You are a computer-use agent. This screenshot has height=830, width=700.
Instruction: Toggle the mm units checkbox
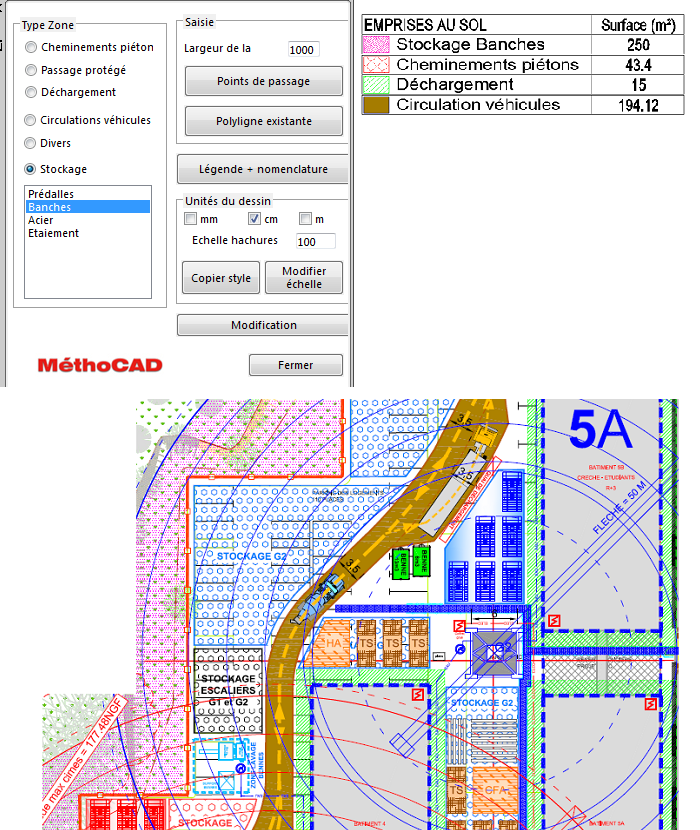tap(190, 219)
